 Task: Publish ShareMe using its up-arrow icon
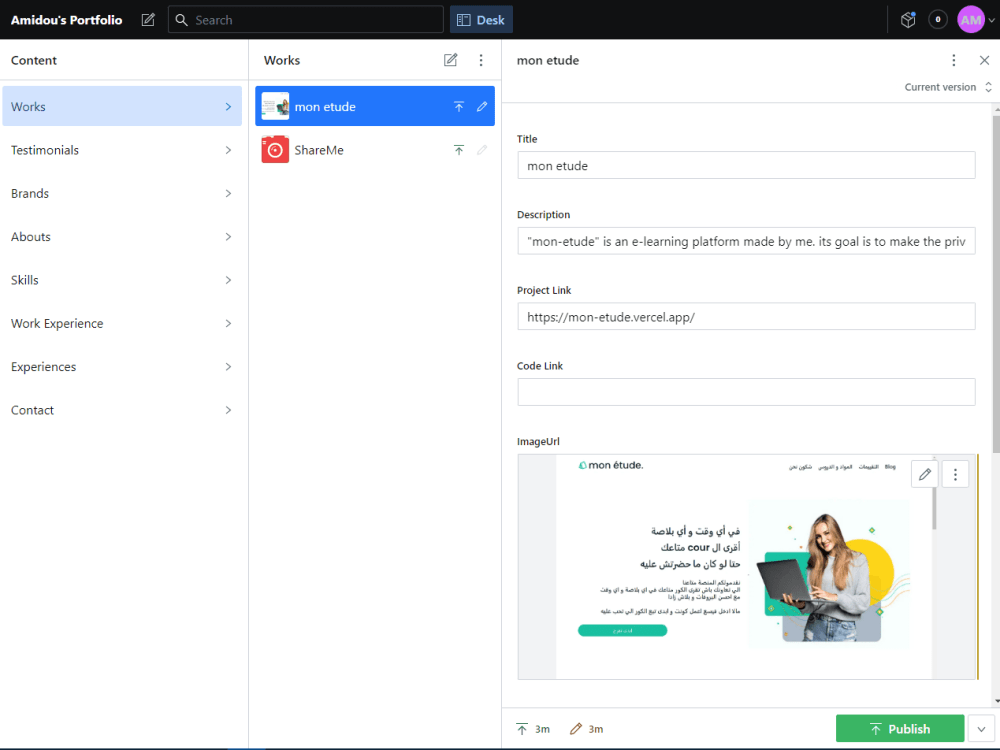coord(459,149)
